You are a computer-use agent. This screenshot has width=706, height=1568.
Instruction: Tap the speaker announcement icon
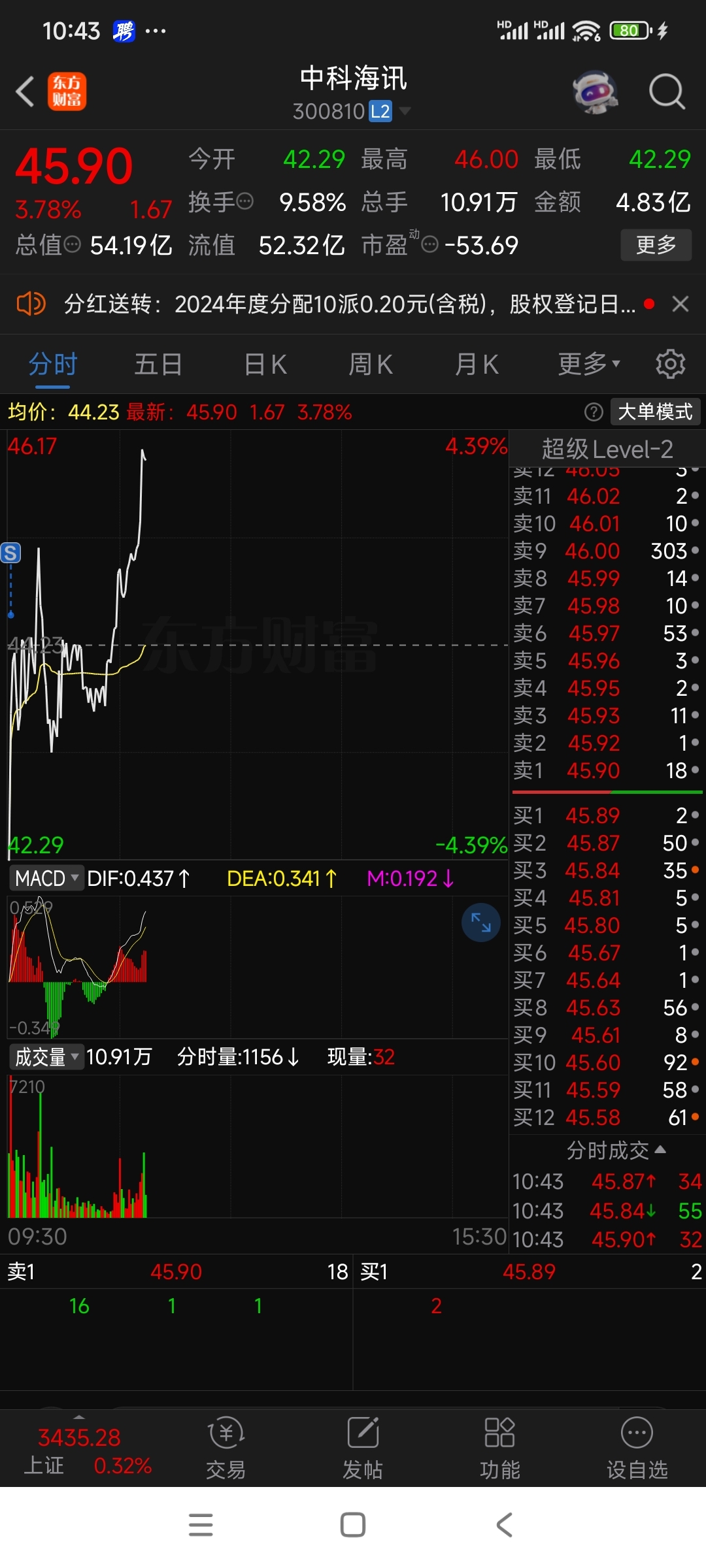30,304
